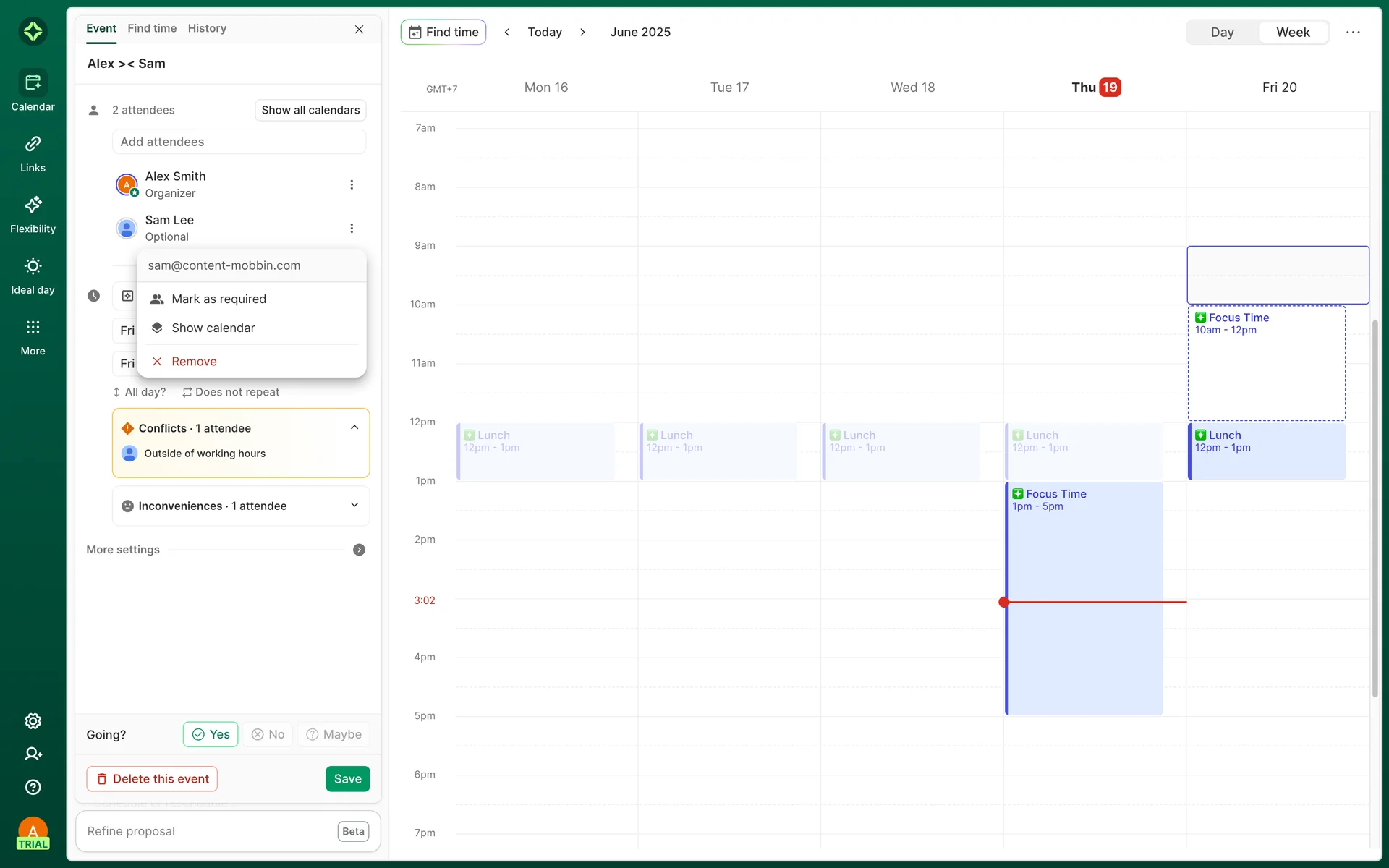
Task: Open the Links sidebar icon
Action: tap(33, 144)
